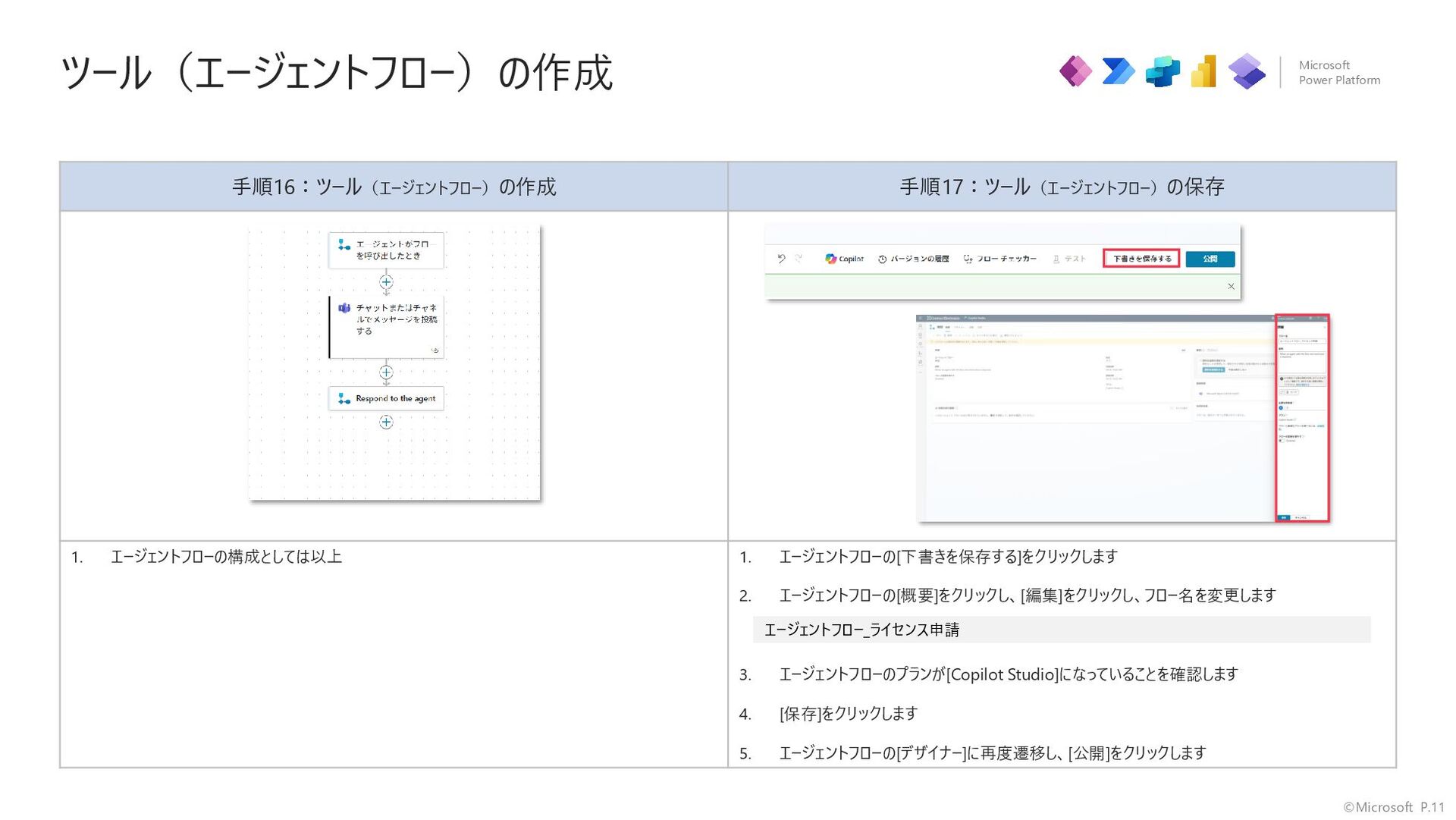
Task: Click 下書きを保存する save draft button
Action: pyautogui.click(x=1141, y=259)
